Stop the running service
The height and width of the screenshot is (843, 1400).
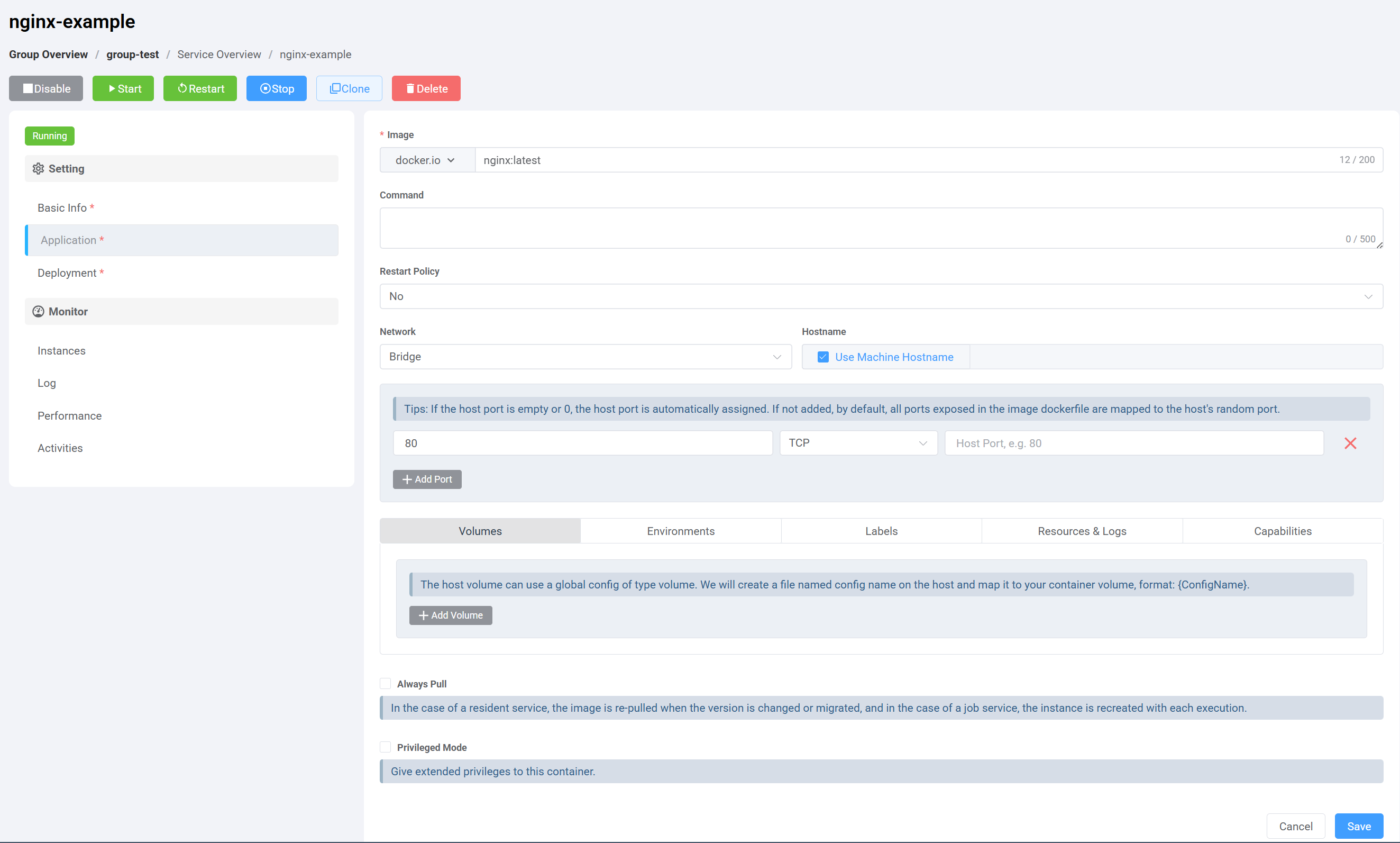[x=277, y=88]
